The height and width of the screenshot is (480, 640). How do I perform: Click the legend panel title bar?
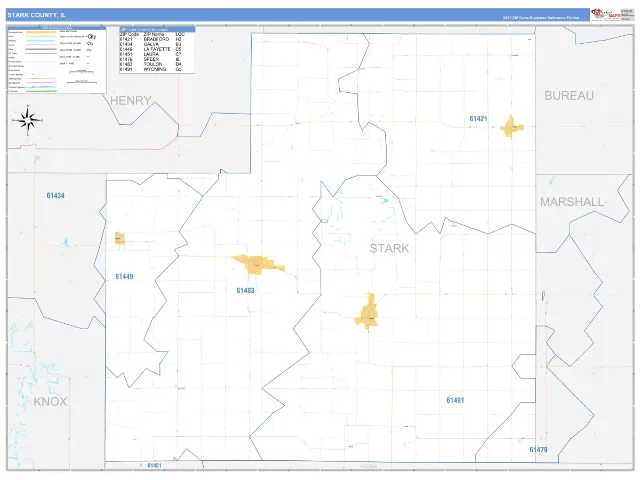57,28
